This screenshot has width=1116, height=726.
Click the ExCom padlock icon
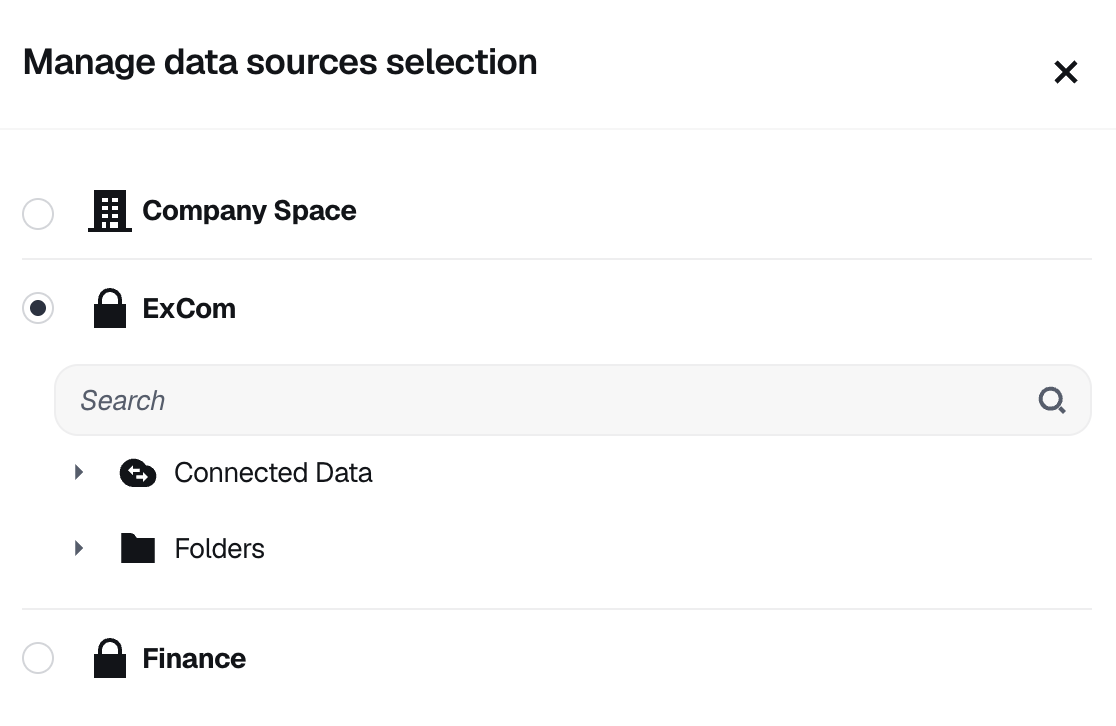coord(110,308)
